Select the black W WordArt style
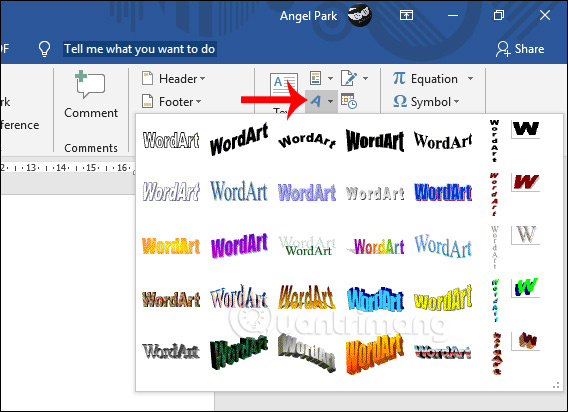This screenshot has height=412, width=568. (526, 129)
